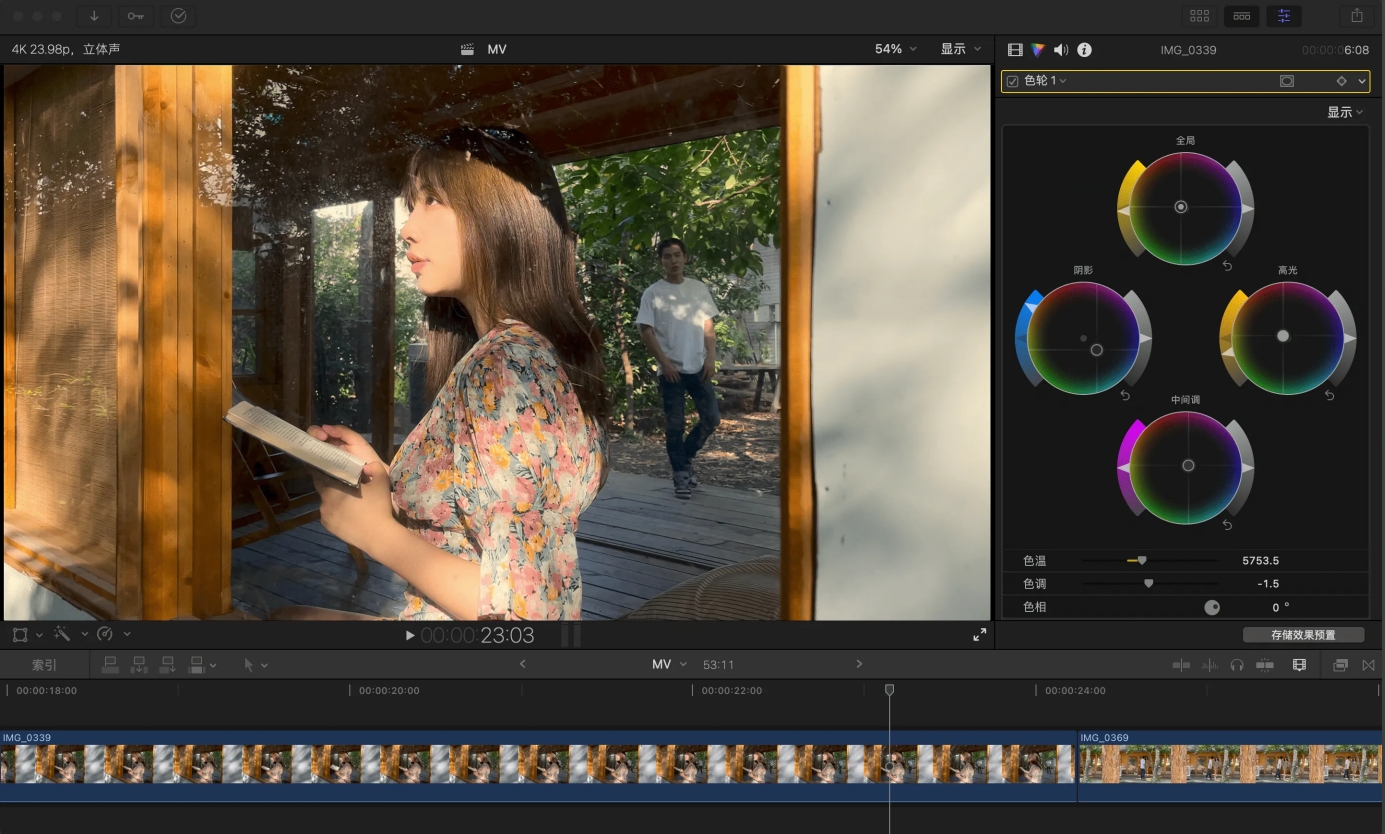Switch to the Video inspector filmstrip tab

tap(1015, 50)
